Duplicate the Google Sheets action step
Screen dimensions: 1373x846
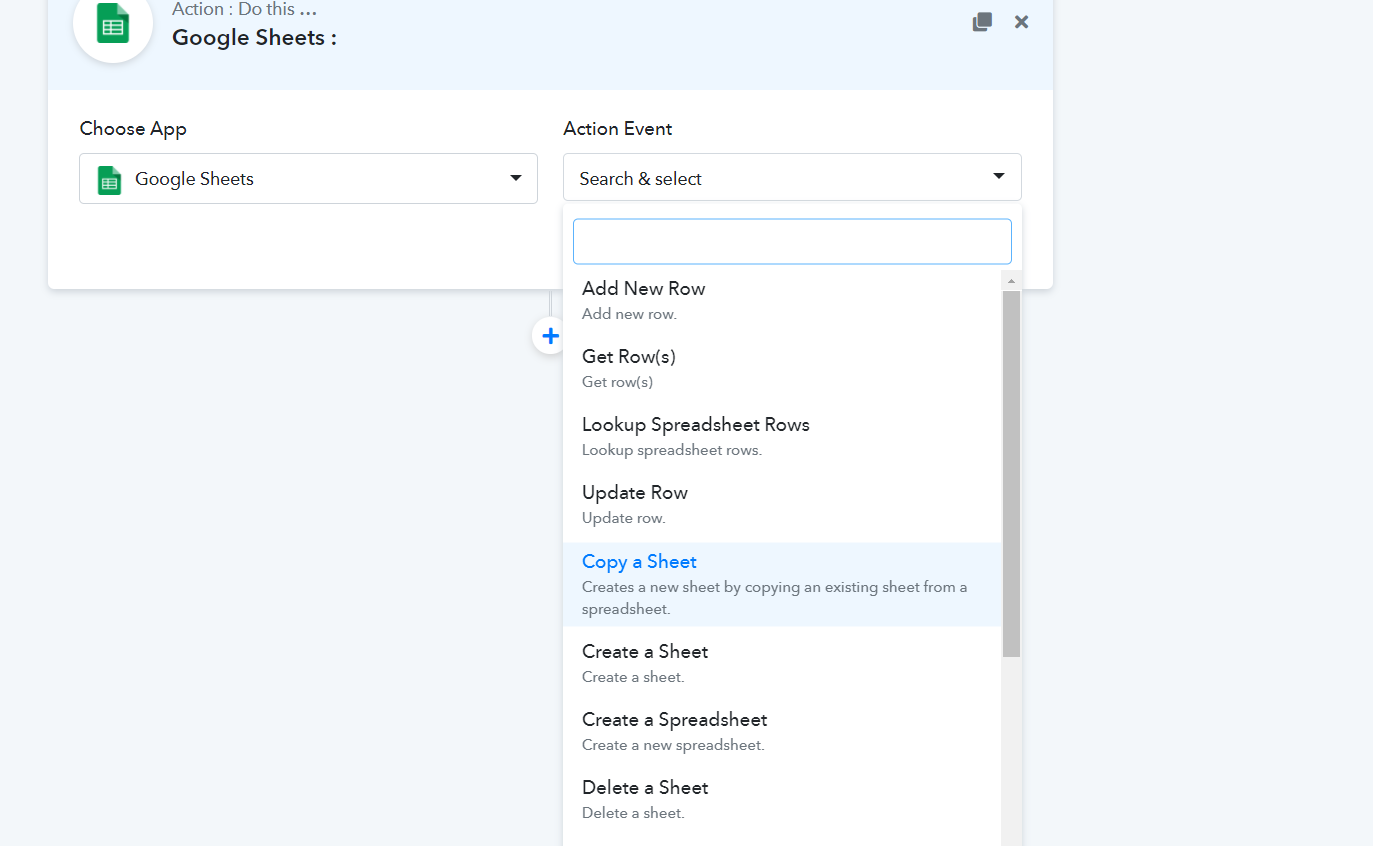click(982, 22)
